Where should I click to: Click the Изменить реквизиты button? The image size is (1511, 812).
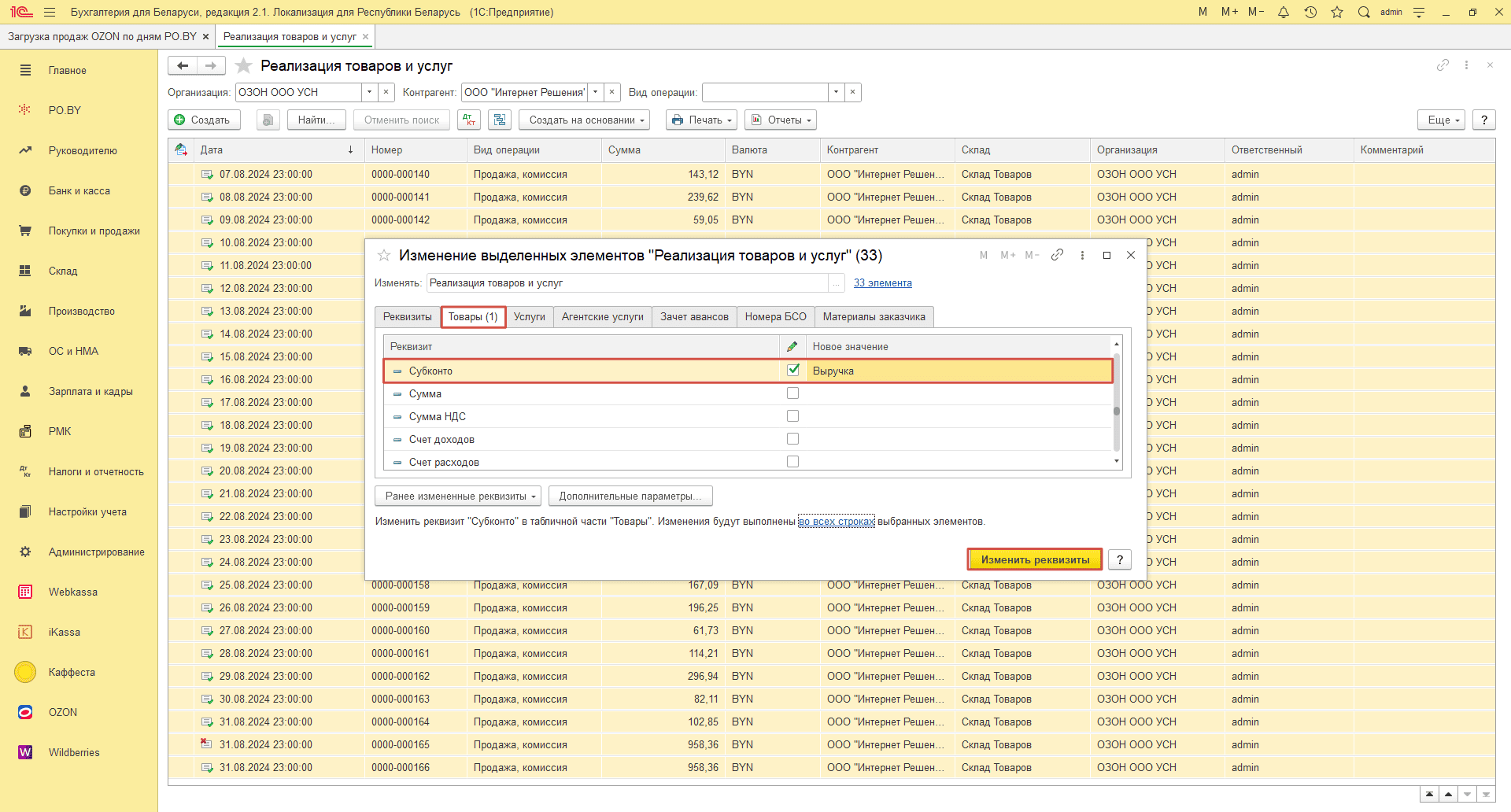tap(1035, 559)
